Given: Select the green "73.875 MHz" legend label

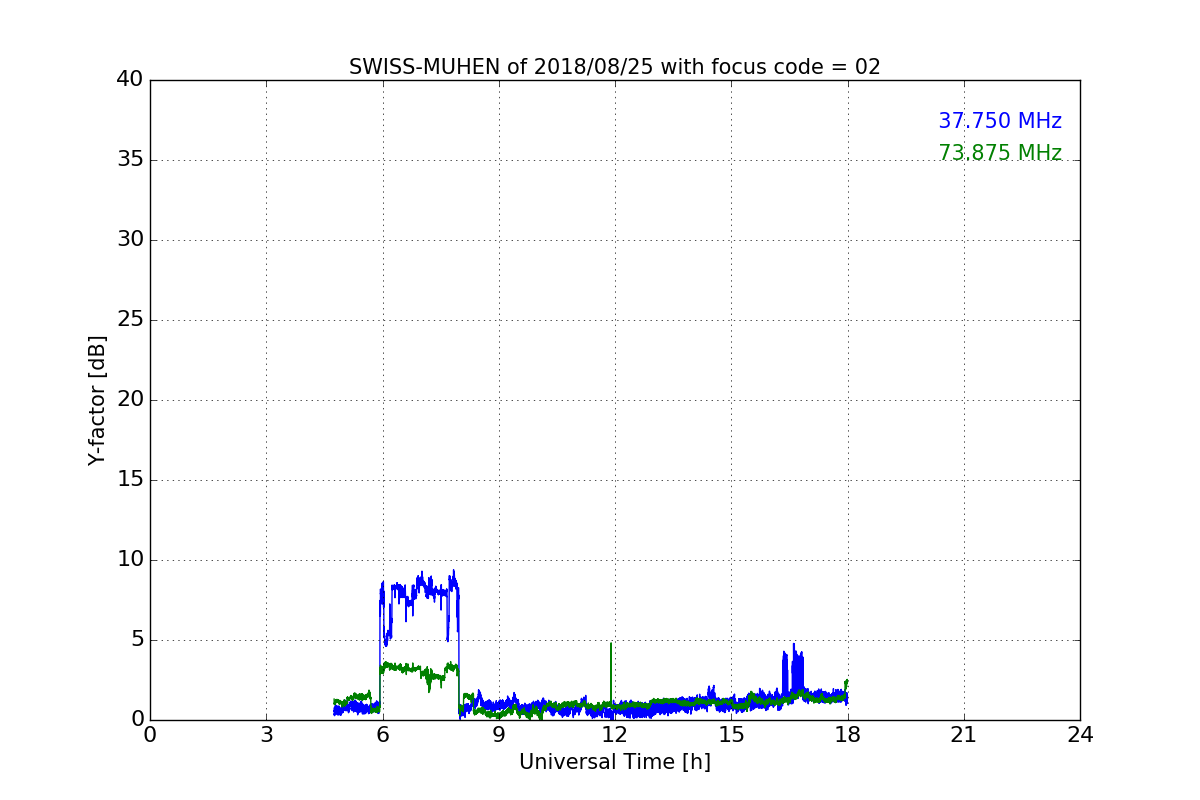Looking at the screenshot, I should (1000, 153).
